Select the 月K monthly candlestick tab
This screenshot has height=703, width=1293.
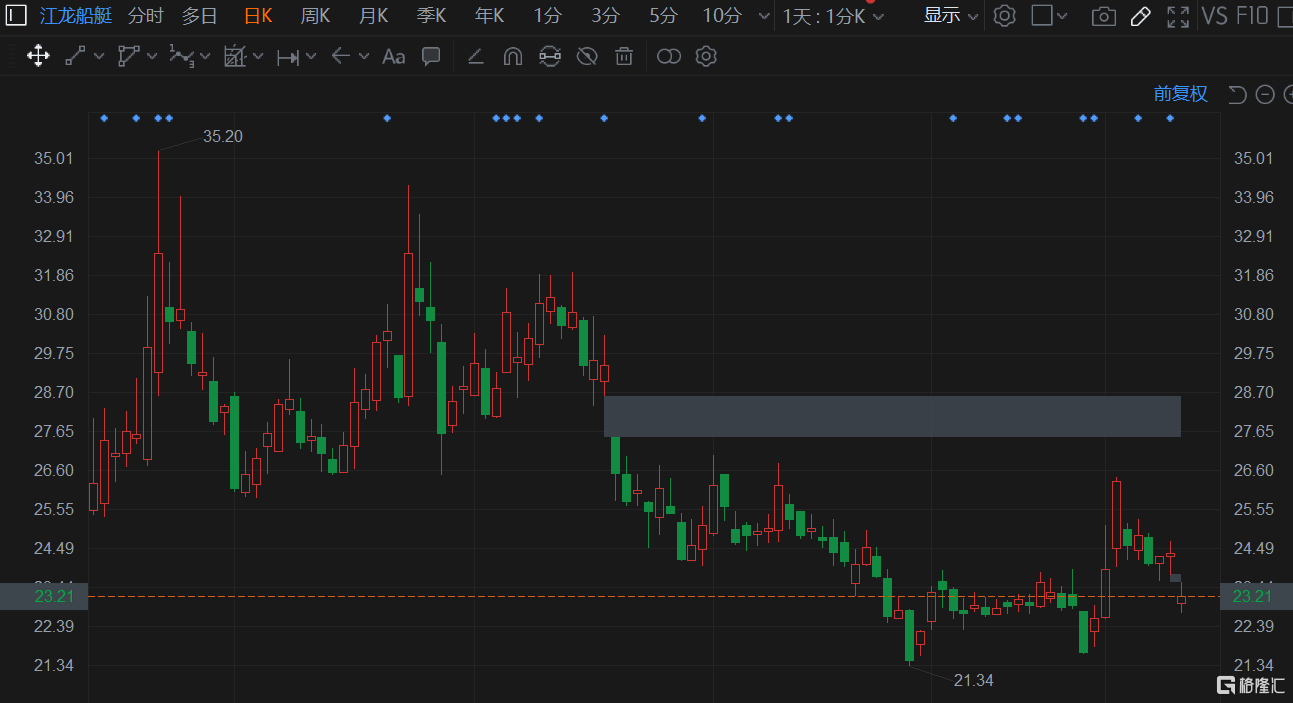373,15
